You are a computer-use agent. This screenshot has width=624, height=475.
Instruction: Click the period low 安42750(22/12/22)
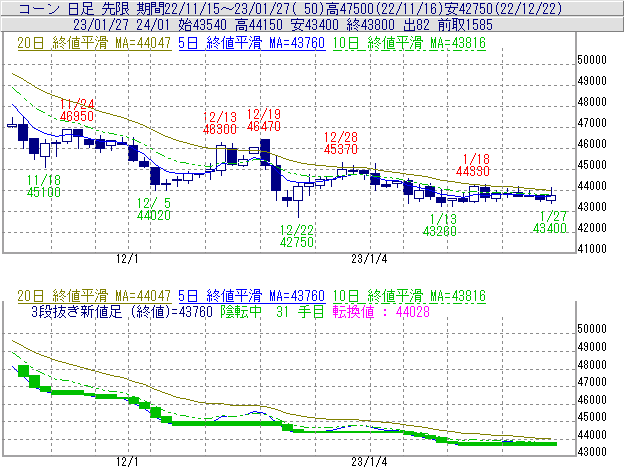point(505,8)
